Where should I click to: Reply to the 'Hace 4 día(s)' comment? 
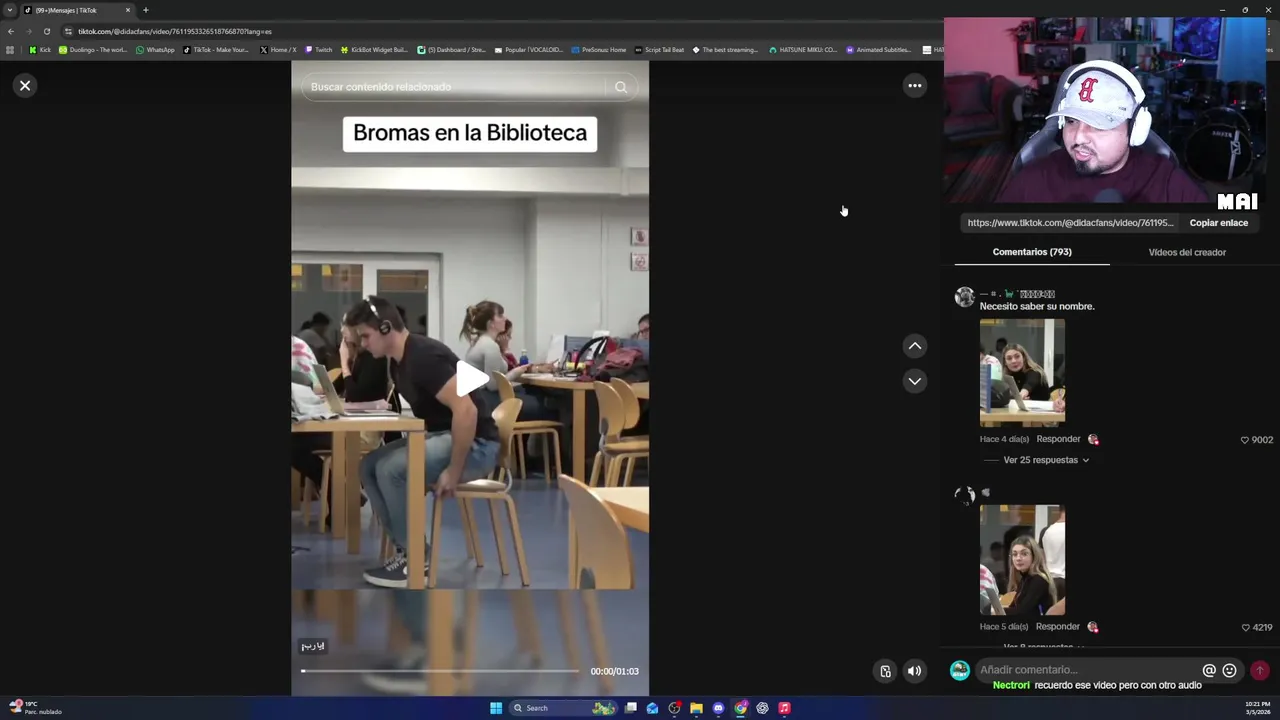(x=1058, y=439)
